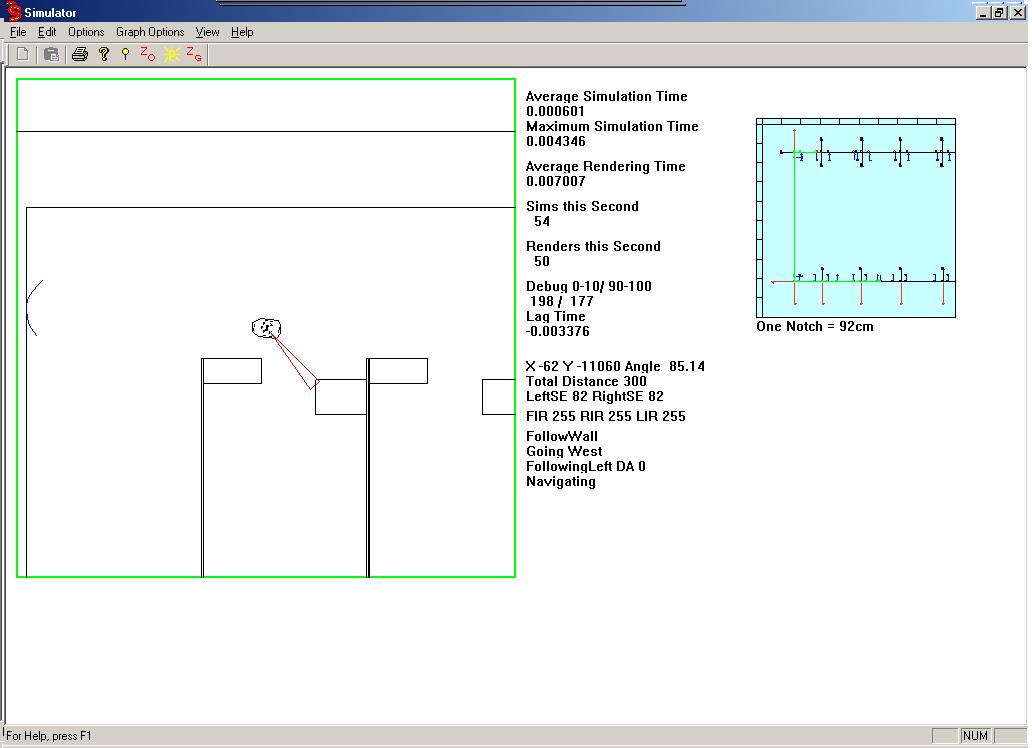Open the View menu
The image size is (1032, 748).
click(207, 32)
